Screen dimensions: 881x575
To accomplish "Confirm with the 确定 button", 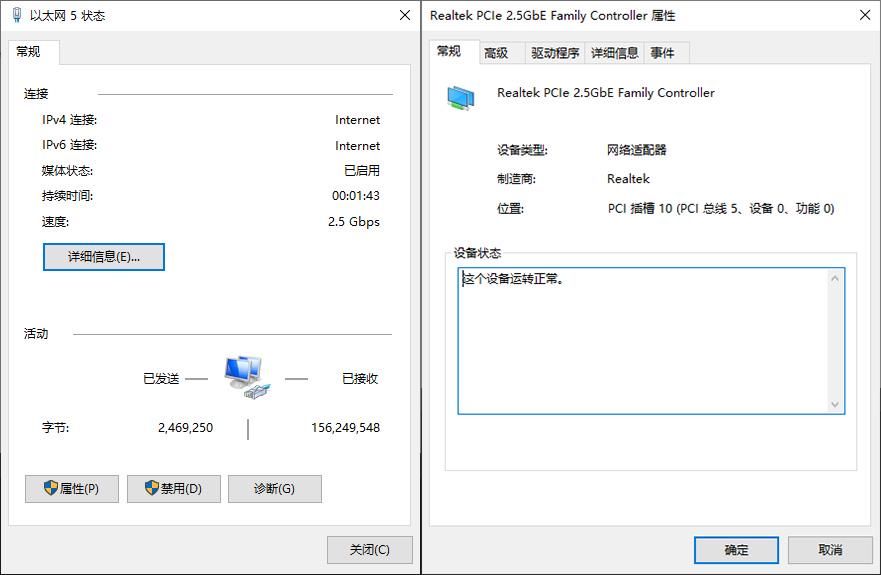I will [x=736, y=549].
